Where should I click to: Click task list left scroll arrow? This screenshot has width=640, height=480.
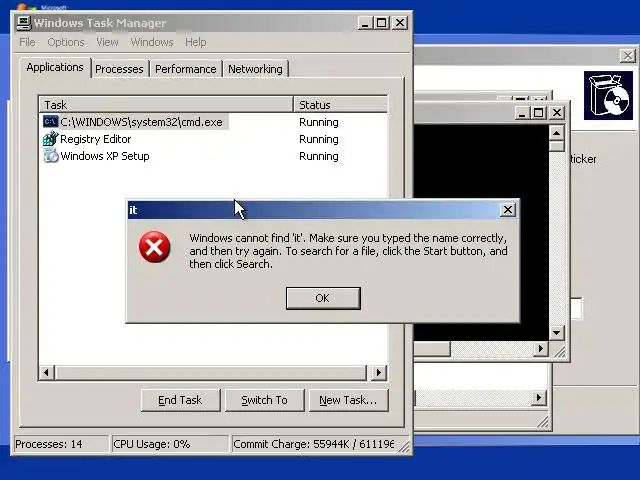click(47, 372)
